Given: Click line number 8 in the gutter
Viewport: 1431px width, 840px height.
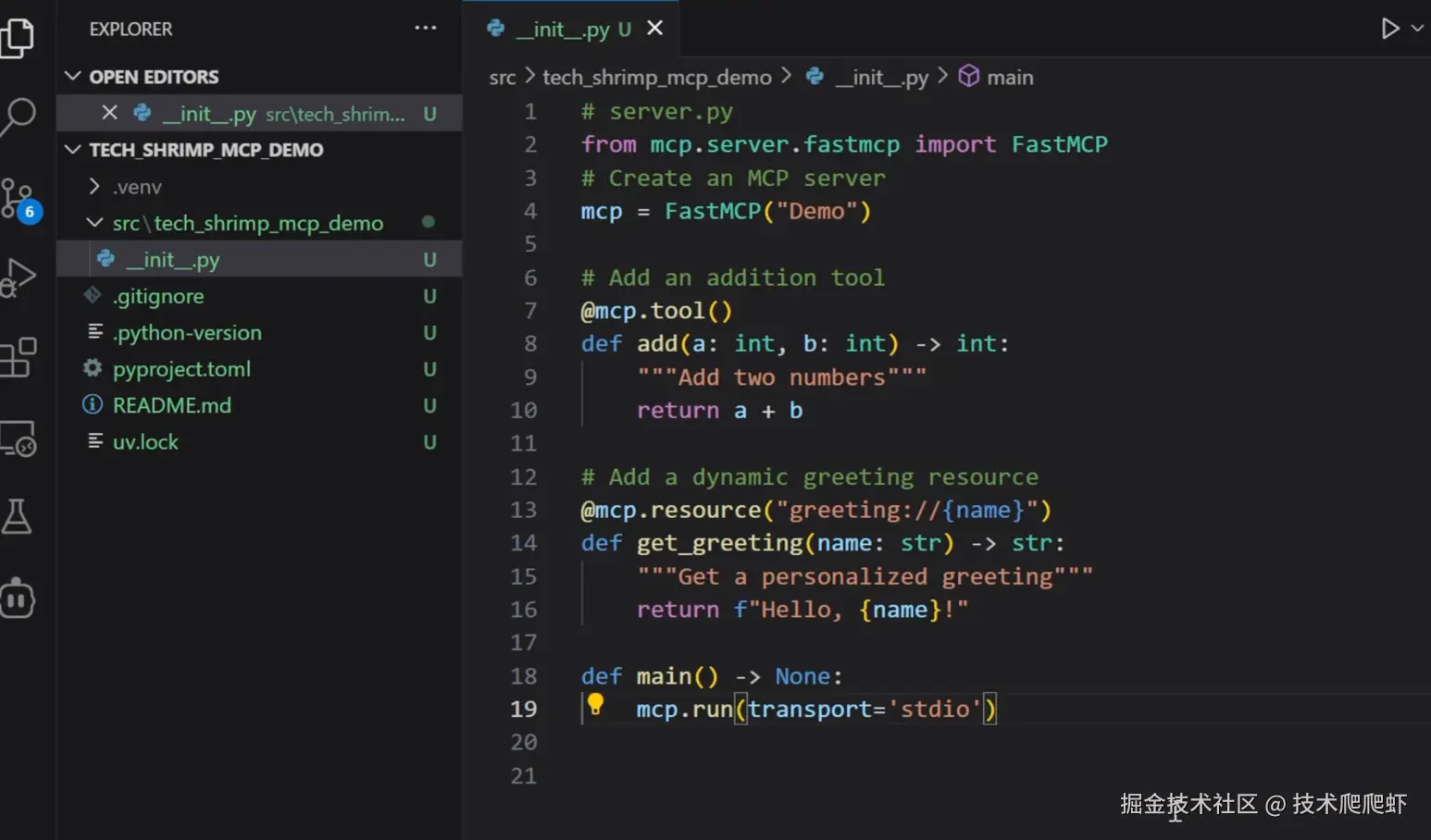Looking at the screenshot, I should 529,344.
